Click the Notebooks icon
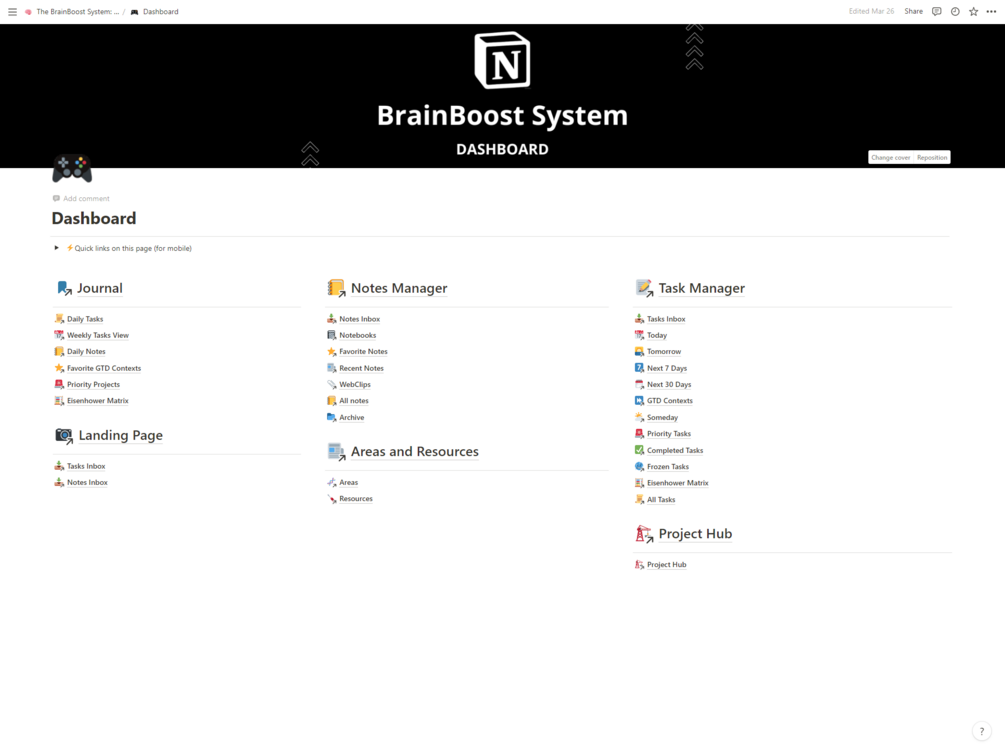The width and height of the screenshot is (1005, 754). [331, 335]
